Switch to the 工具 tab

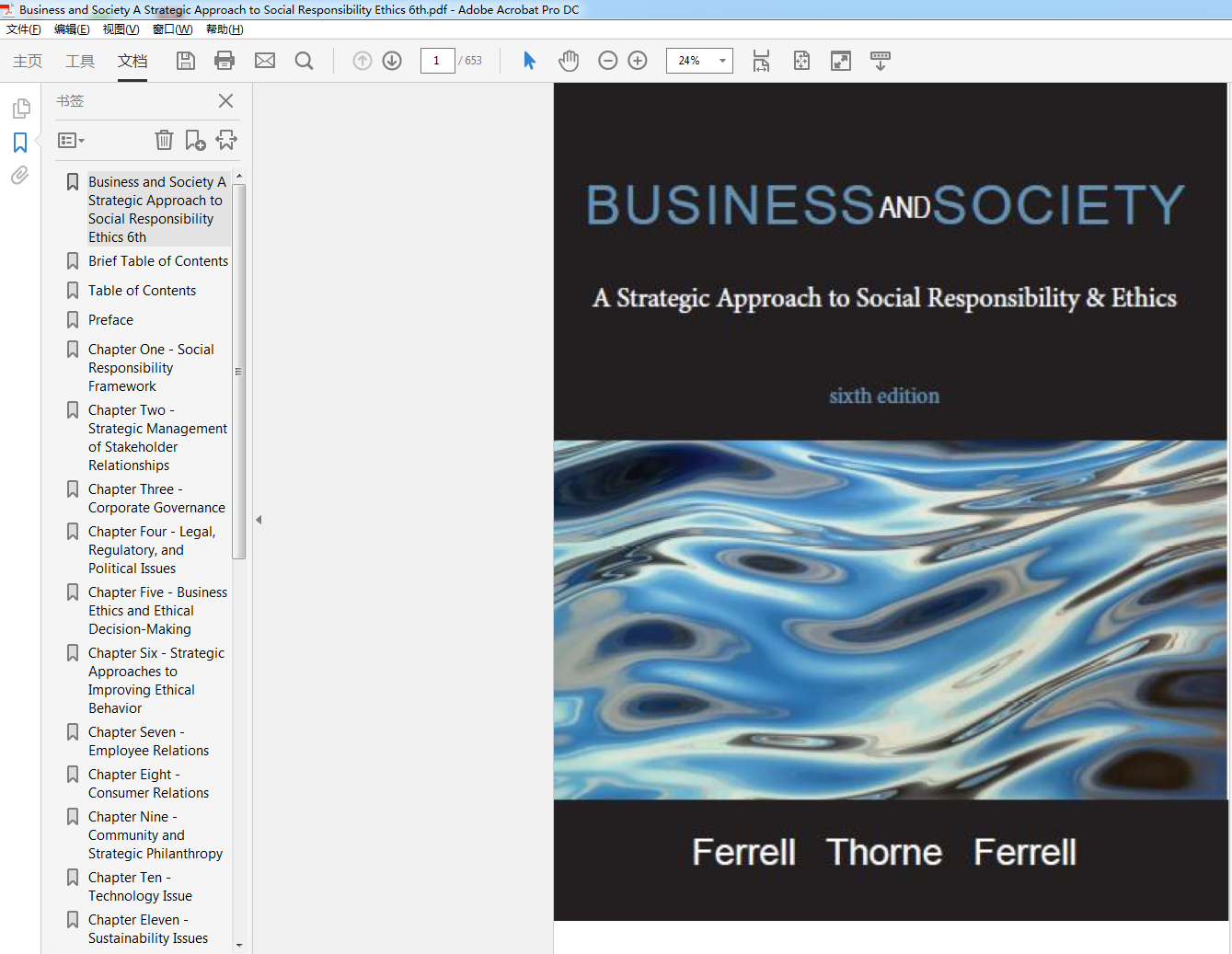pos(80,61)
